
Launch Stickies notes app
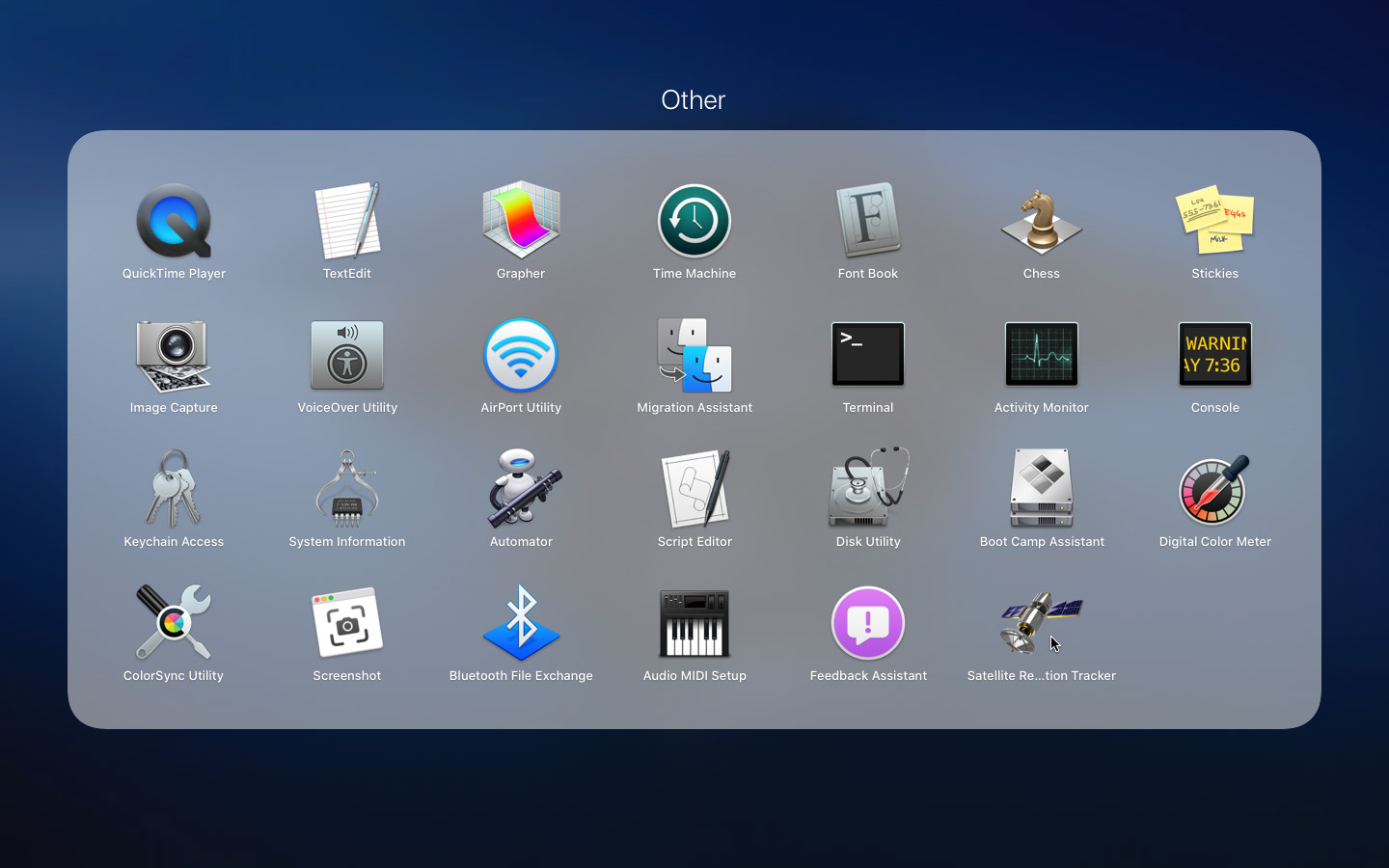tap(1214, 222)
